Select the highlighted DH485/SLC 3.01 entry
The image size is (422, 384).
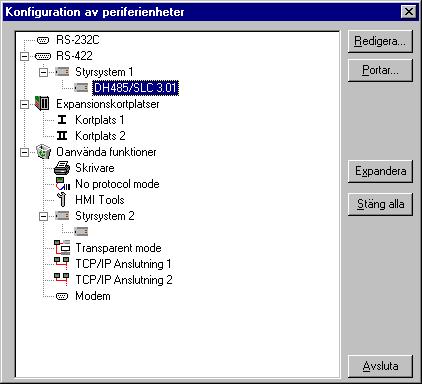(x=135, y=88)
